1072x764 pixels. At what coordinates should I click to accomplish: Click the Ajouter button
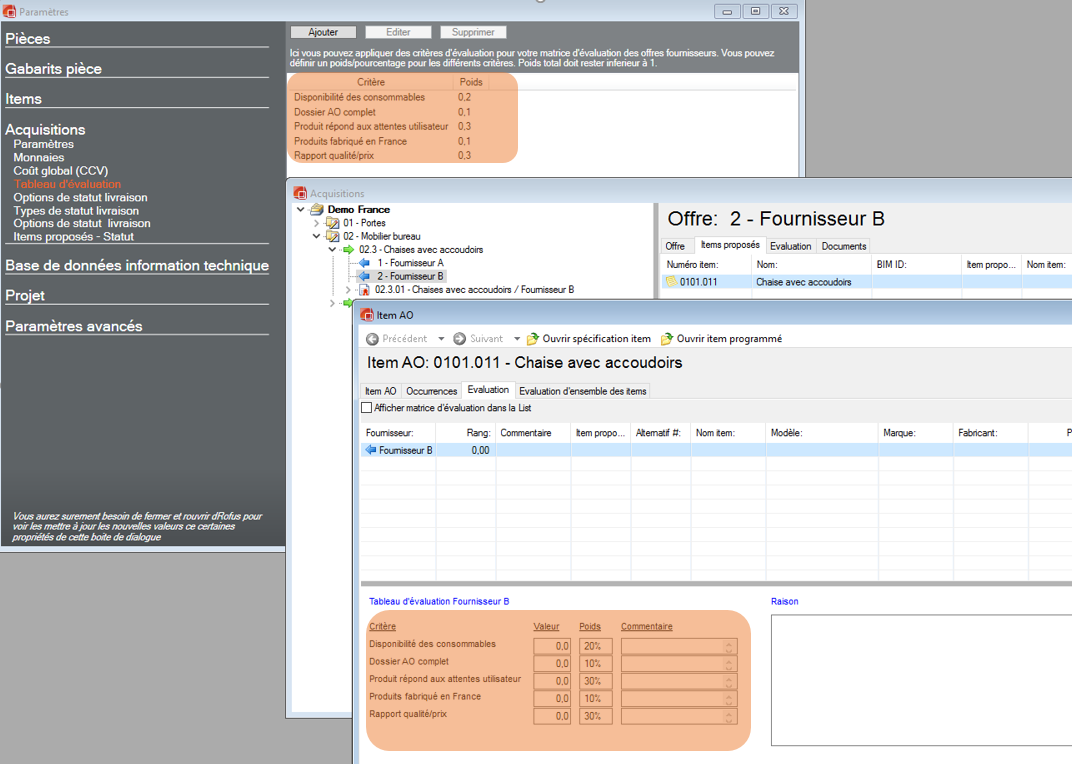(x=323, y=32)
